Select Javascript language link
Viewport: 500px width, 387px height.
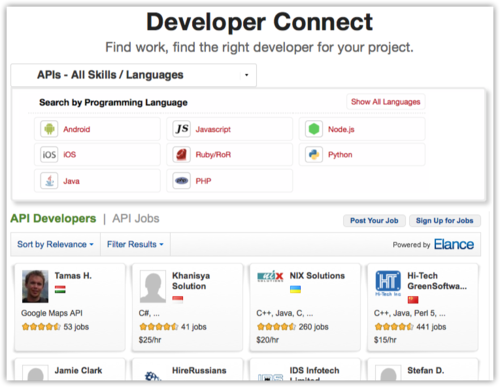[x=213, y=129]
